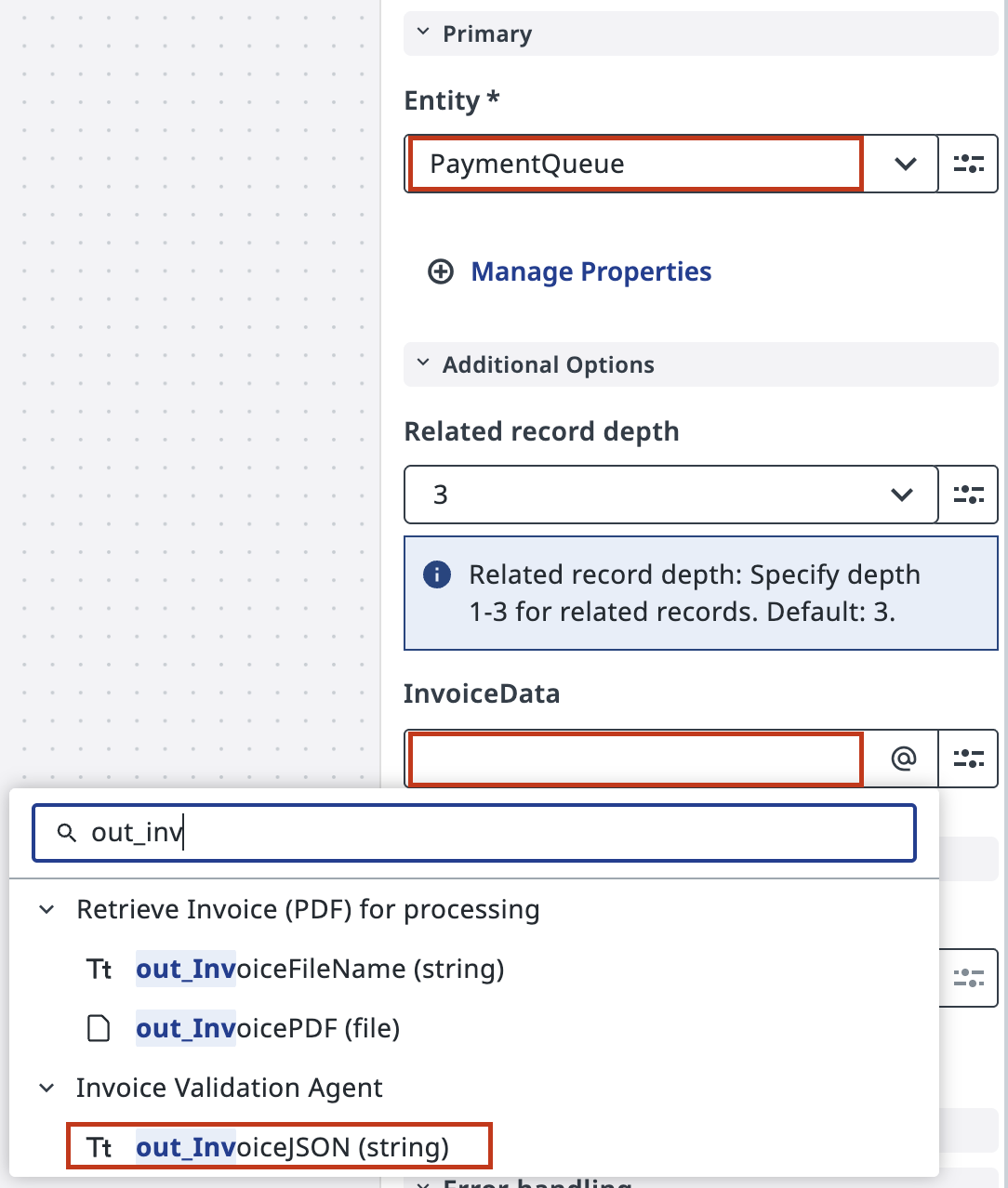Click the search magnifier icon
The height and width of the screenshot is (1188, 1008).
(67, 833)
